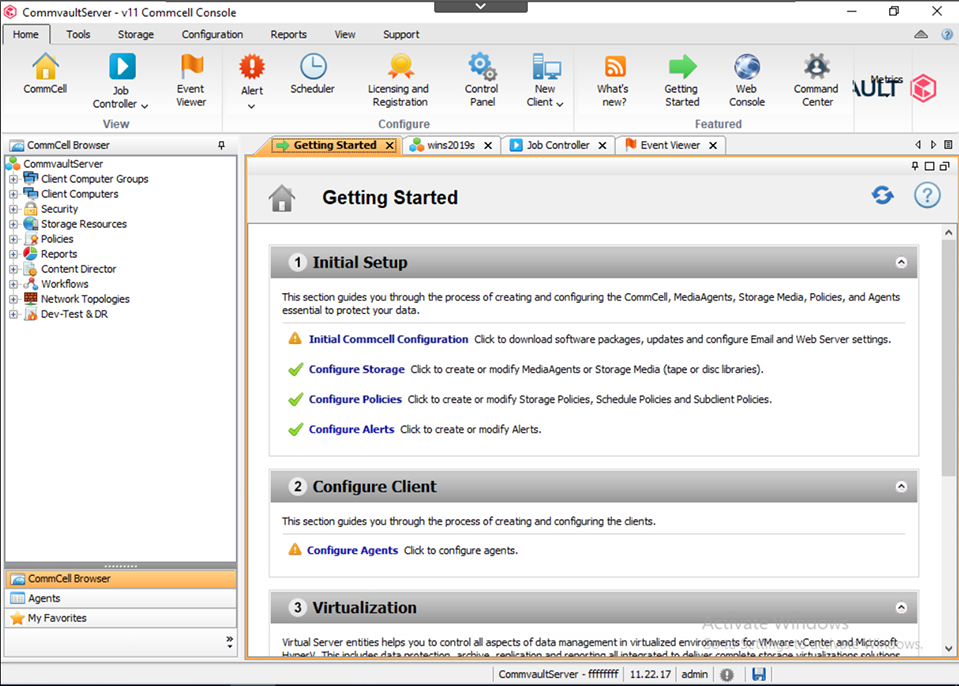Open the New Client dropdown arrow
This screenshot has height=686, width=959.
560,104
